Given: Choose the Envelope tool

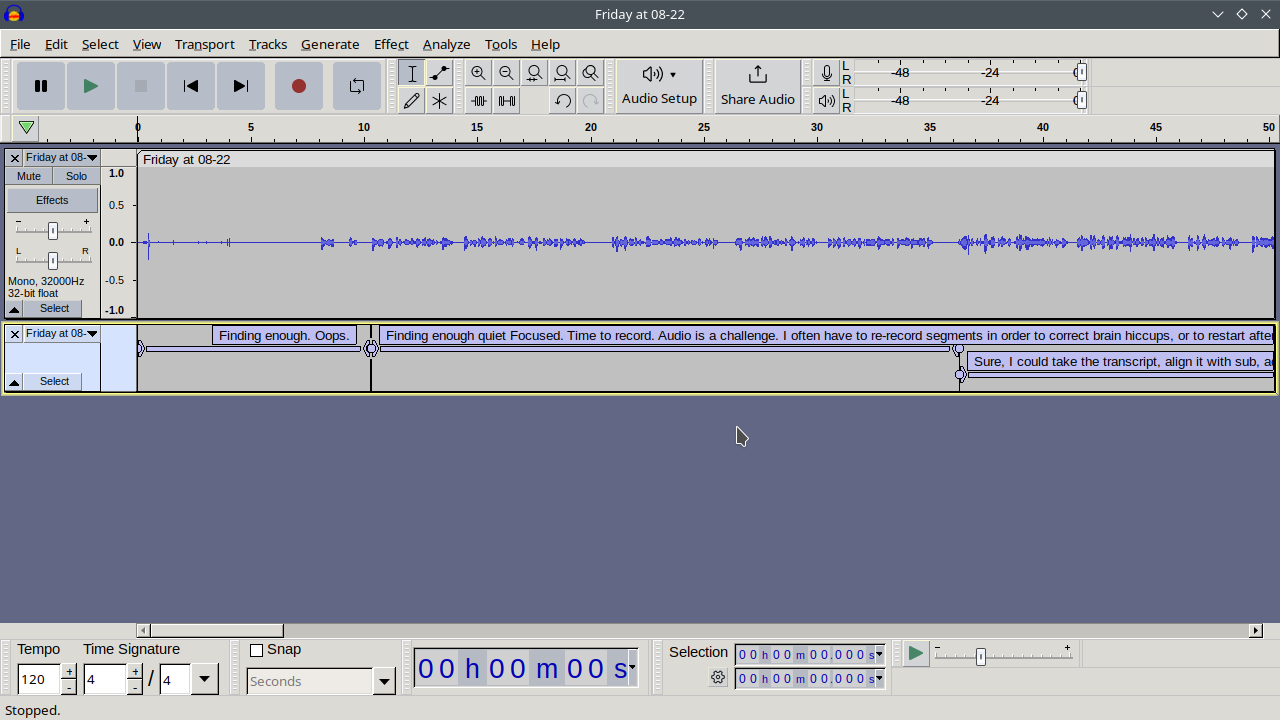Looking at the screenshot, I should pyautogui.click(x=439, y=73).
